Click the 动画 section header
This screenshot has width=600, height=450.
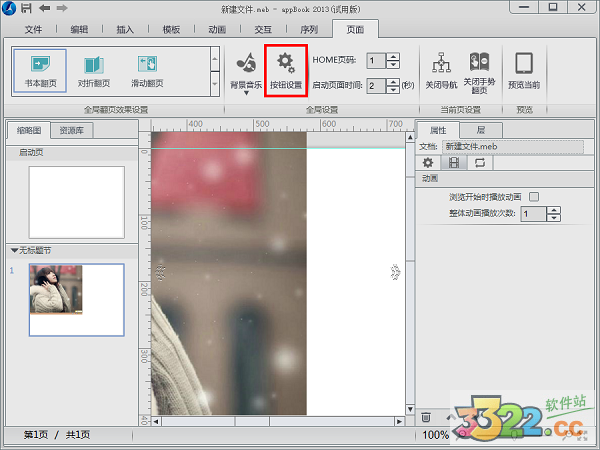click(x=505, y=178)
